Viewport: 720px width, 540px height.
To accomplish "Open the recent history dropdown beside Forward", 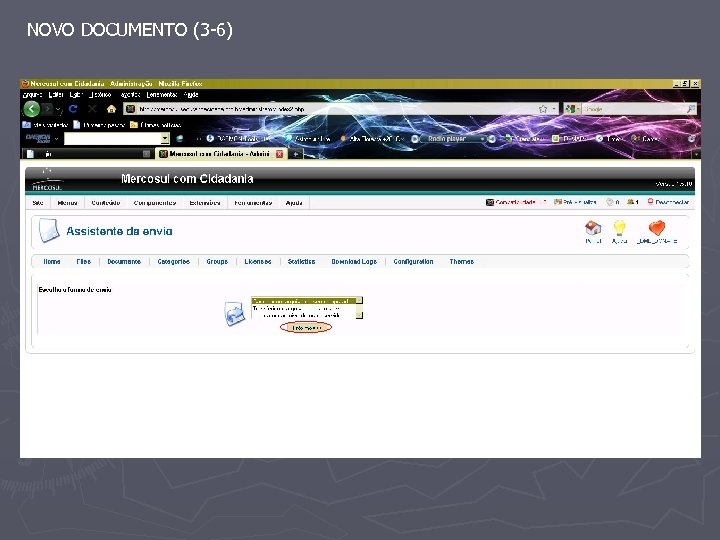I will click(58, 109).
